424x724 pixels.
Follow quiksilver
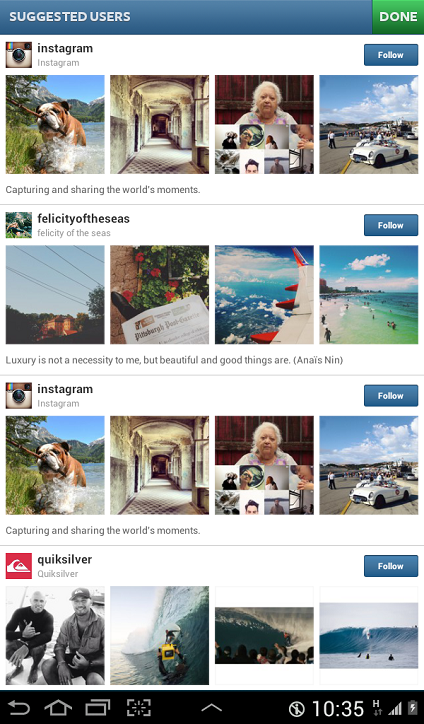[x=391, y=566]
